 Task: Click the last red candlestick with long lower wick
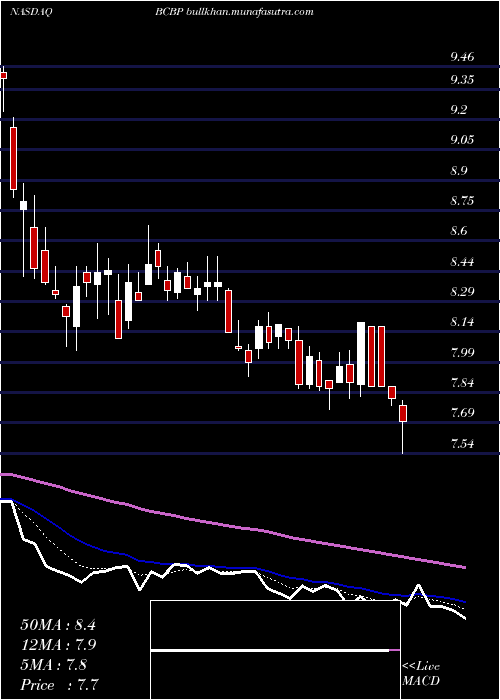pos(403,427)
